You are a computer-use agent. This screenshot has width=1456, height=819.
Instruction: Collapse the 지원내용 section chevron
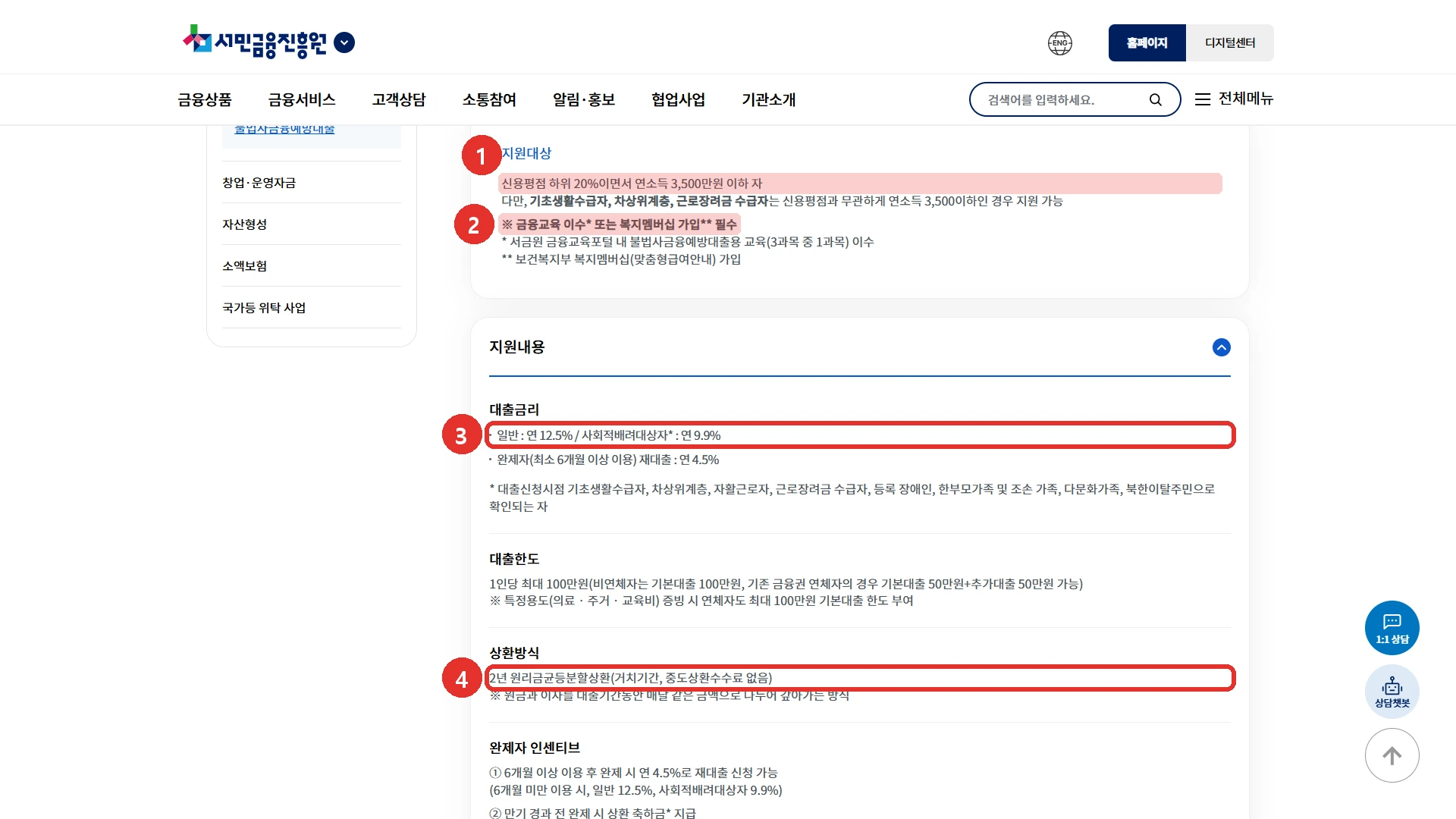click(1221, 347)
